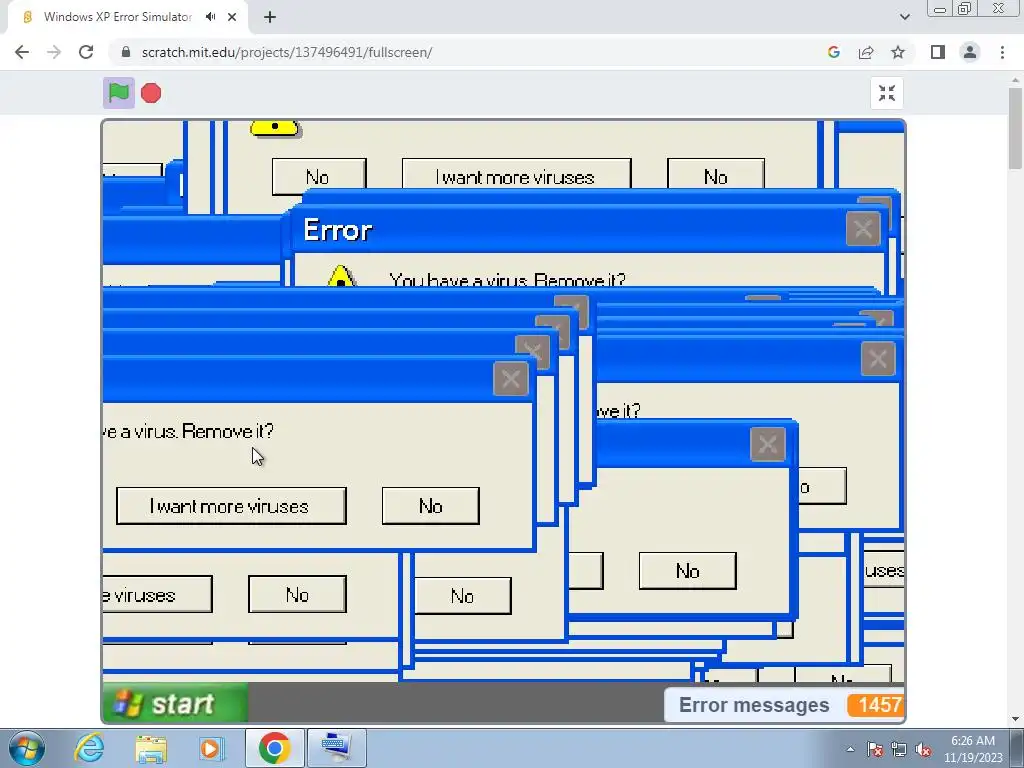Click 'No' in the small front-right dialog
The width and height of the screenshot is (1024, 768).
688,571
